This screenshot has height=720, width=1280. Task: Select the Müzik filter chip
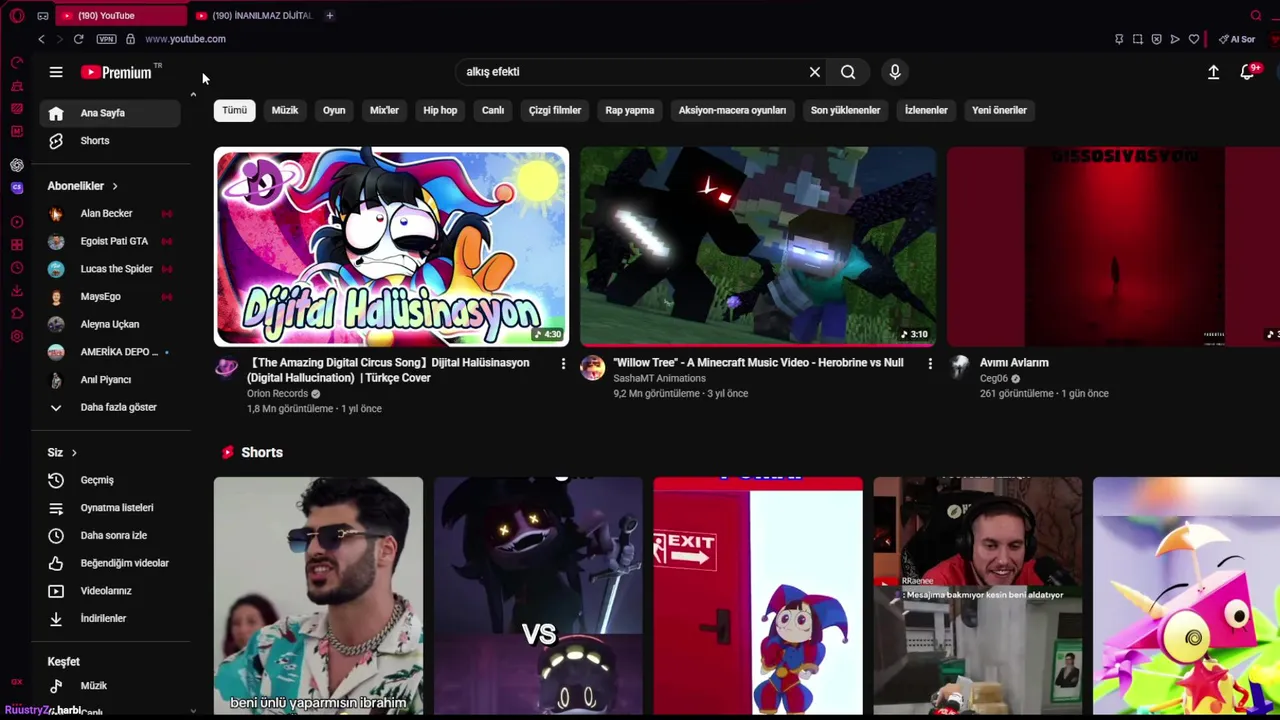[285, 110]
